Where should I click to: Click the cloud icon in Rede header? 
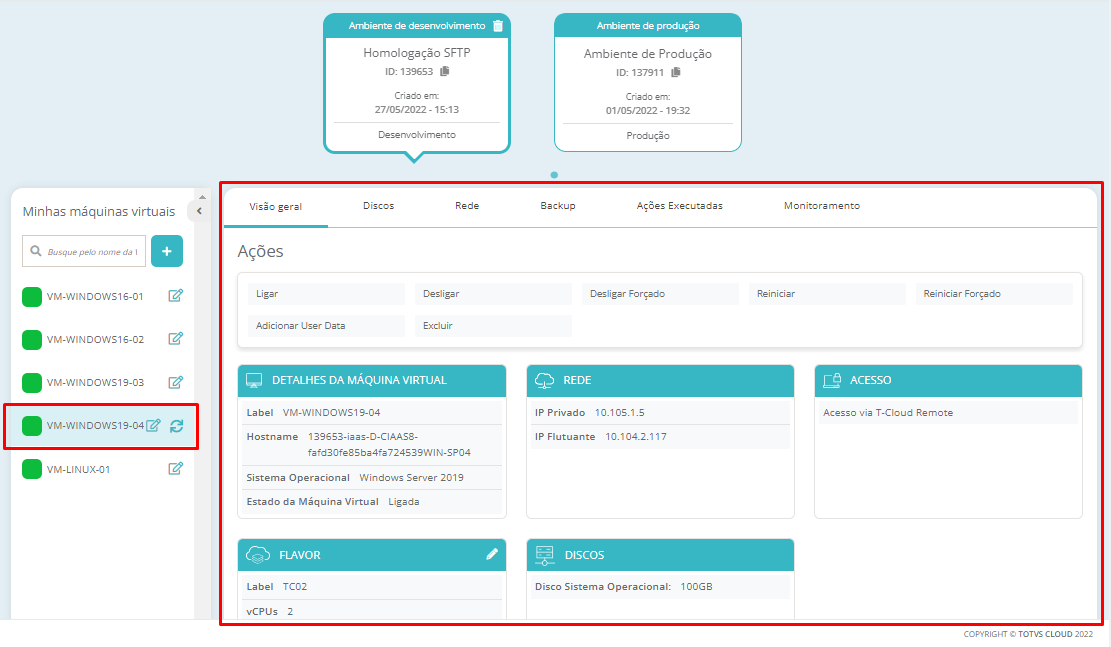(544, 381)
